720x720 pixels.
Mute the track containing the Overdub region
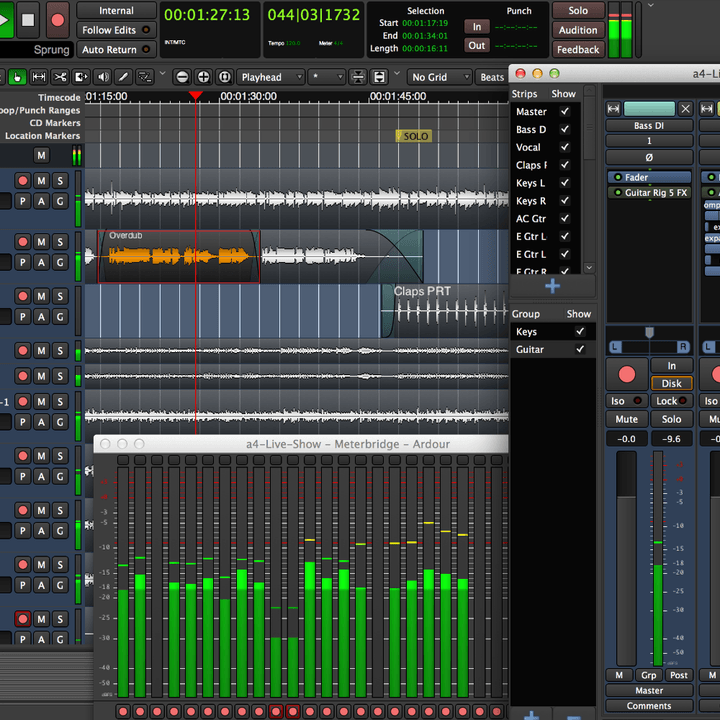click(41, 242)
